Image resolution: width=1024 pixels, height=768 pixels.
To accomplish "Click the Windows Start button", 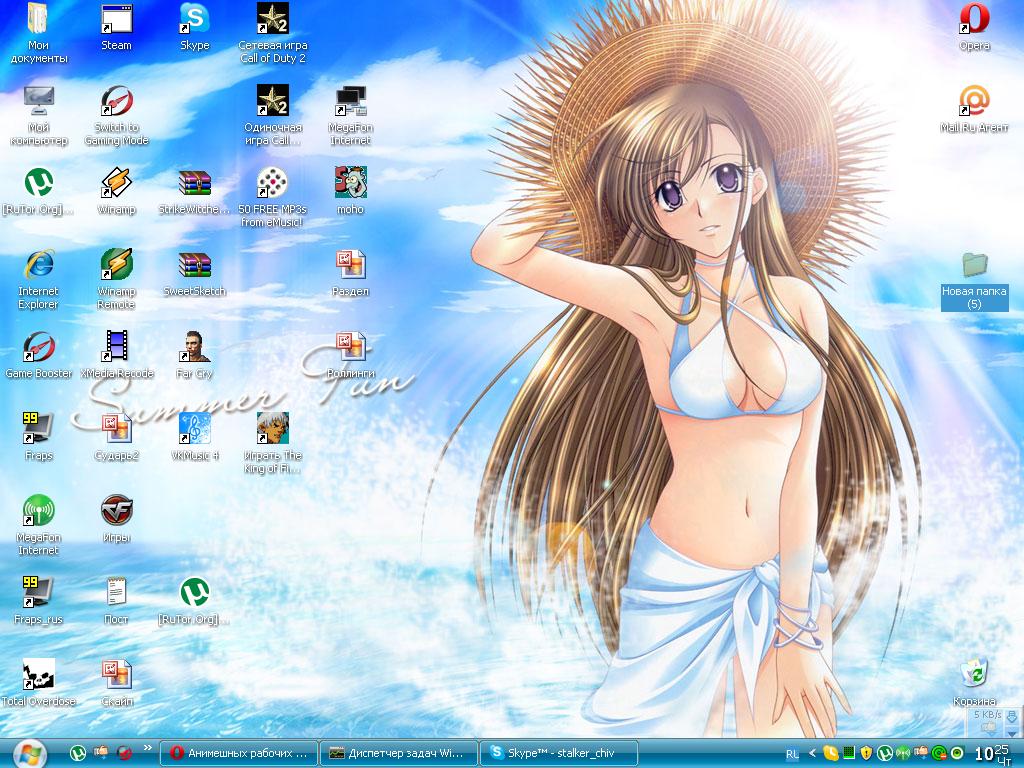I will click(30, 751).
